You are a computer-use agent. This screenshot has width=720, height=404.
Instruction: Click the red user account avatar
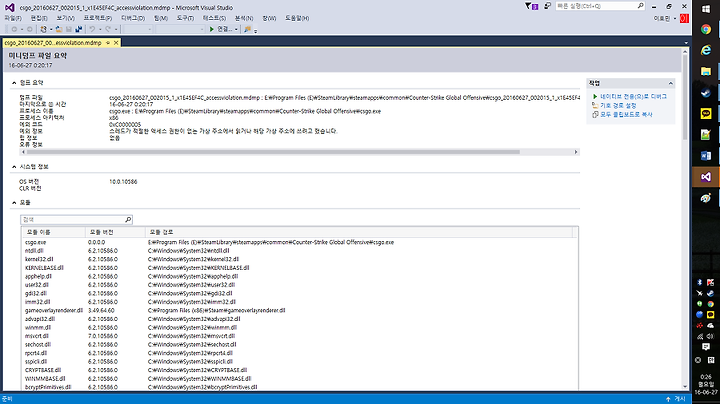684,18
